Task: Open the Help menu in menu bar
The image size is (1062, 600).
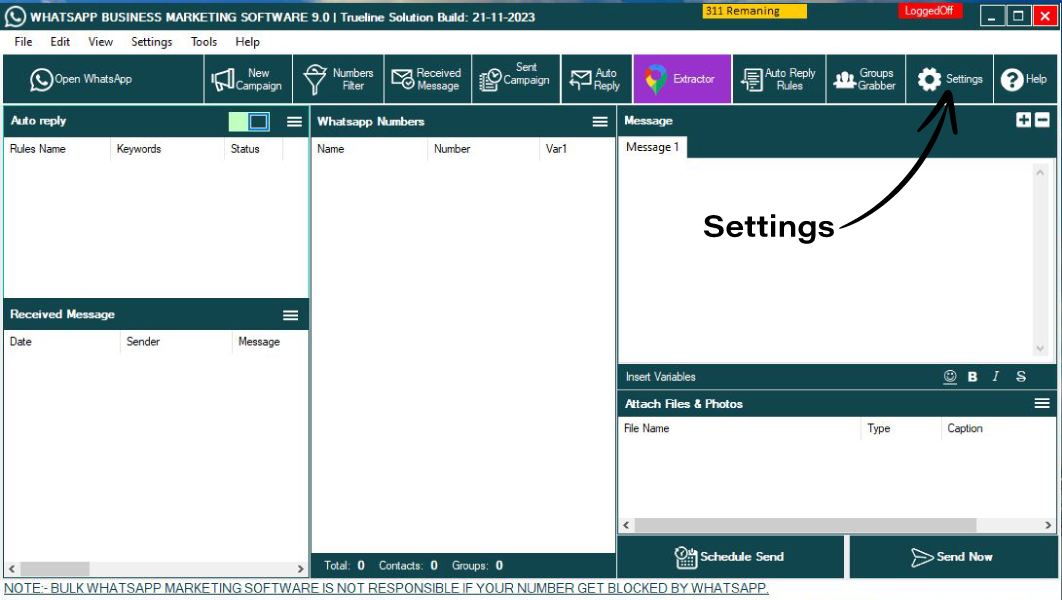Action: (247, 42)
